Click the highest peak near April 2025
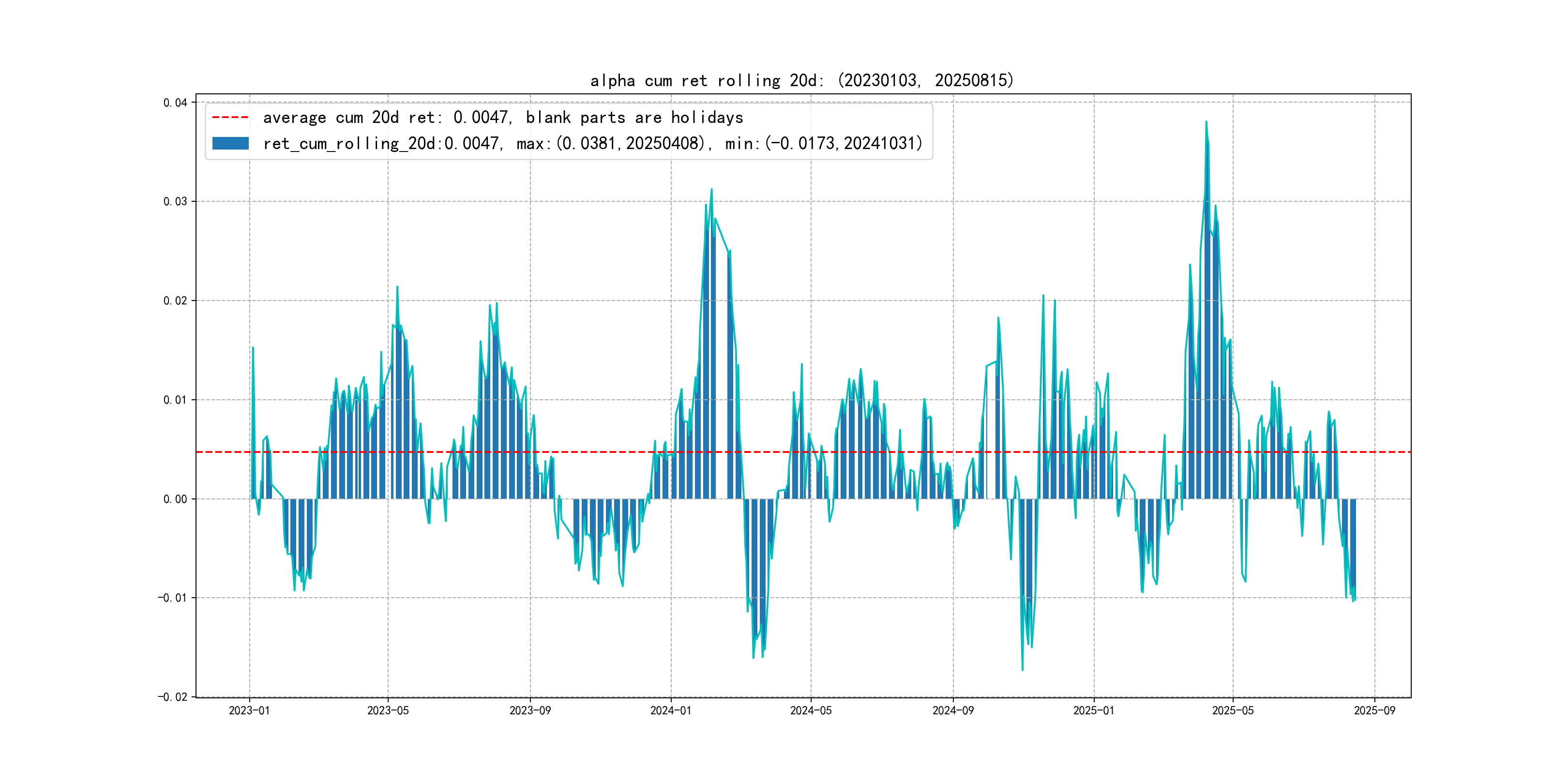Viewport: 1568px width, 784px height. 1206,122
